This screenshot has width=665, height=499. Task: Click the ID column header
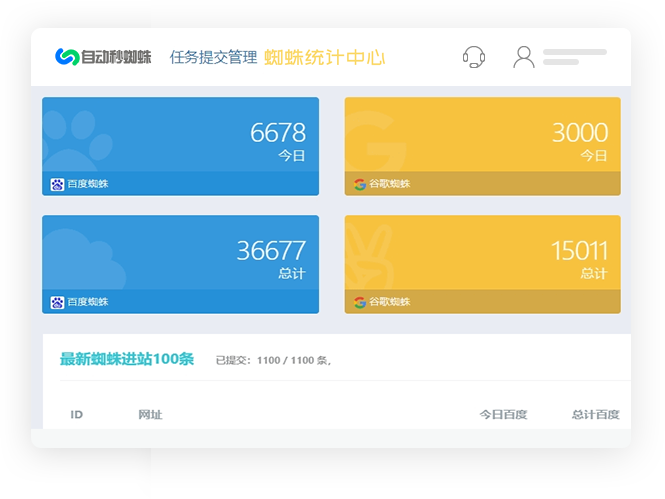tap(76, 415)
